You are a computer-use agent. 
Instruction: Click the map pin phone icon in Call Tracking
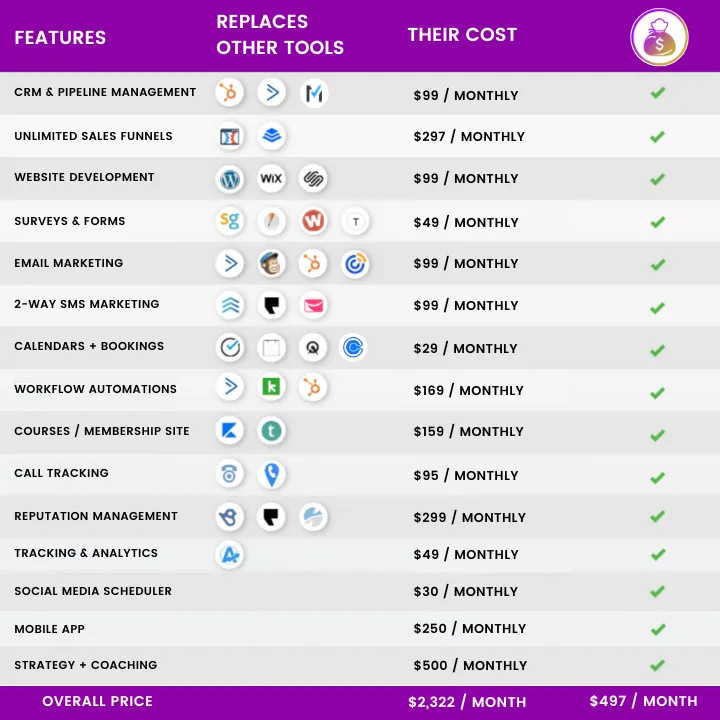271,474
